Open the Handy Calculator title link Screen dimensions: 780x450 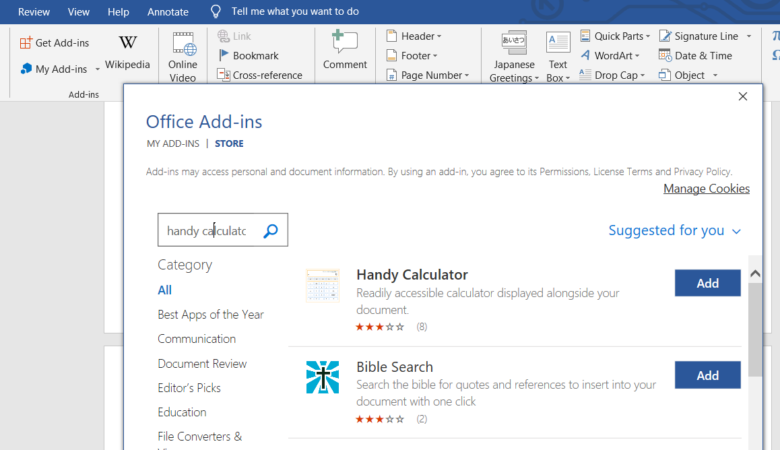(412, 274)
